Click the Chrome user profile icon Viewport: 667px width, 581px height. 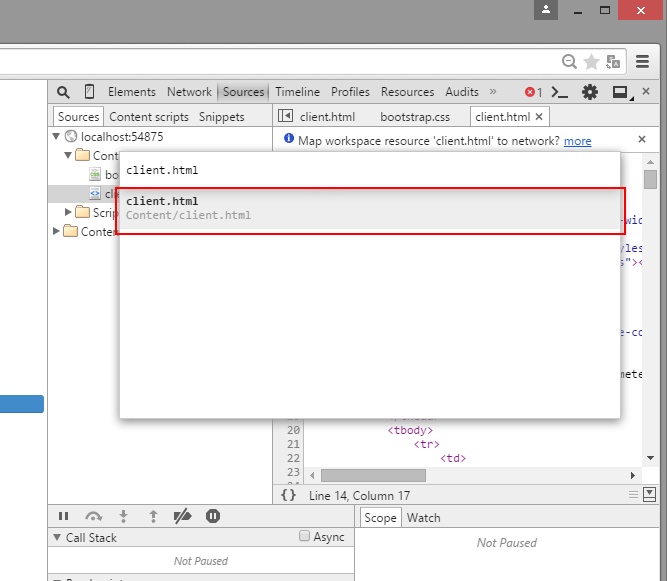coord(546,9)
